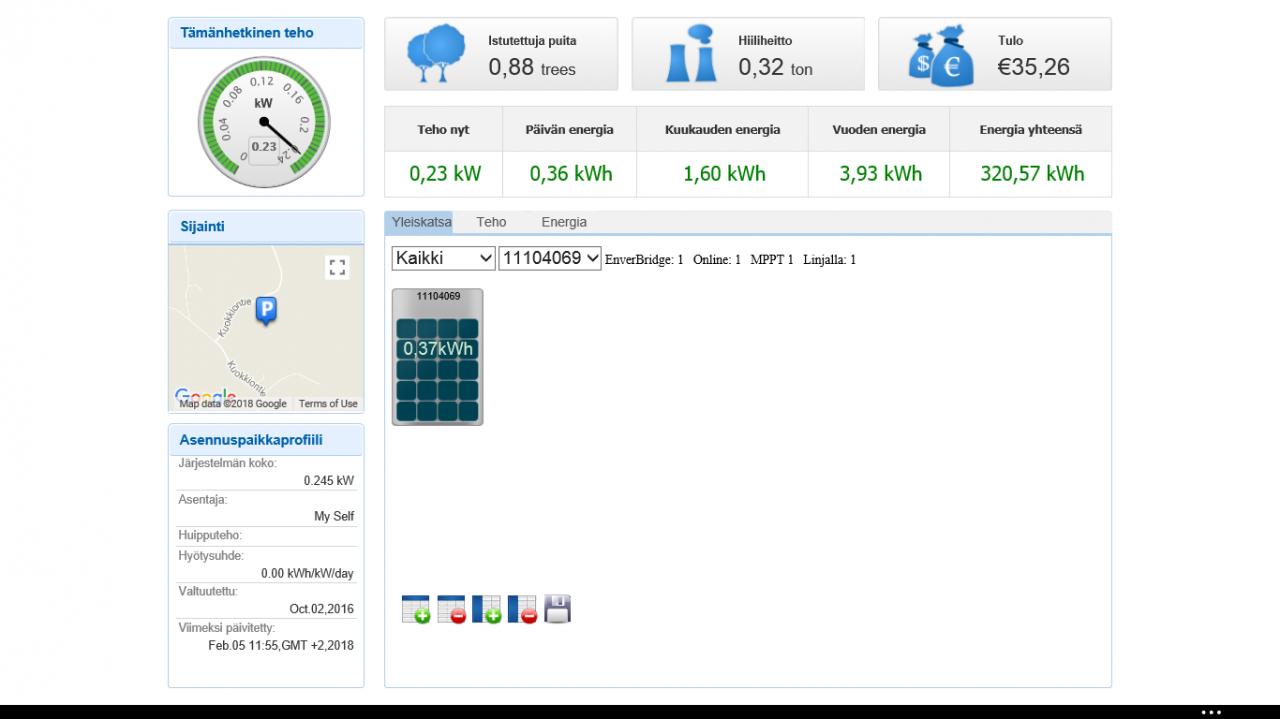Click the three-dot menu in bottom bar
Viewport: 1280px width, 719px height.
(x=1211, y=712)
